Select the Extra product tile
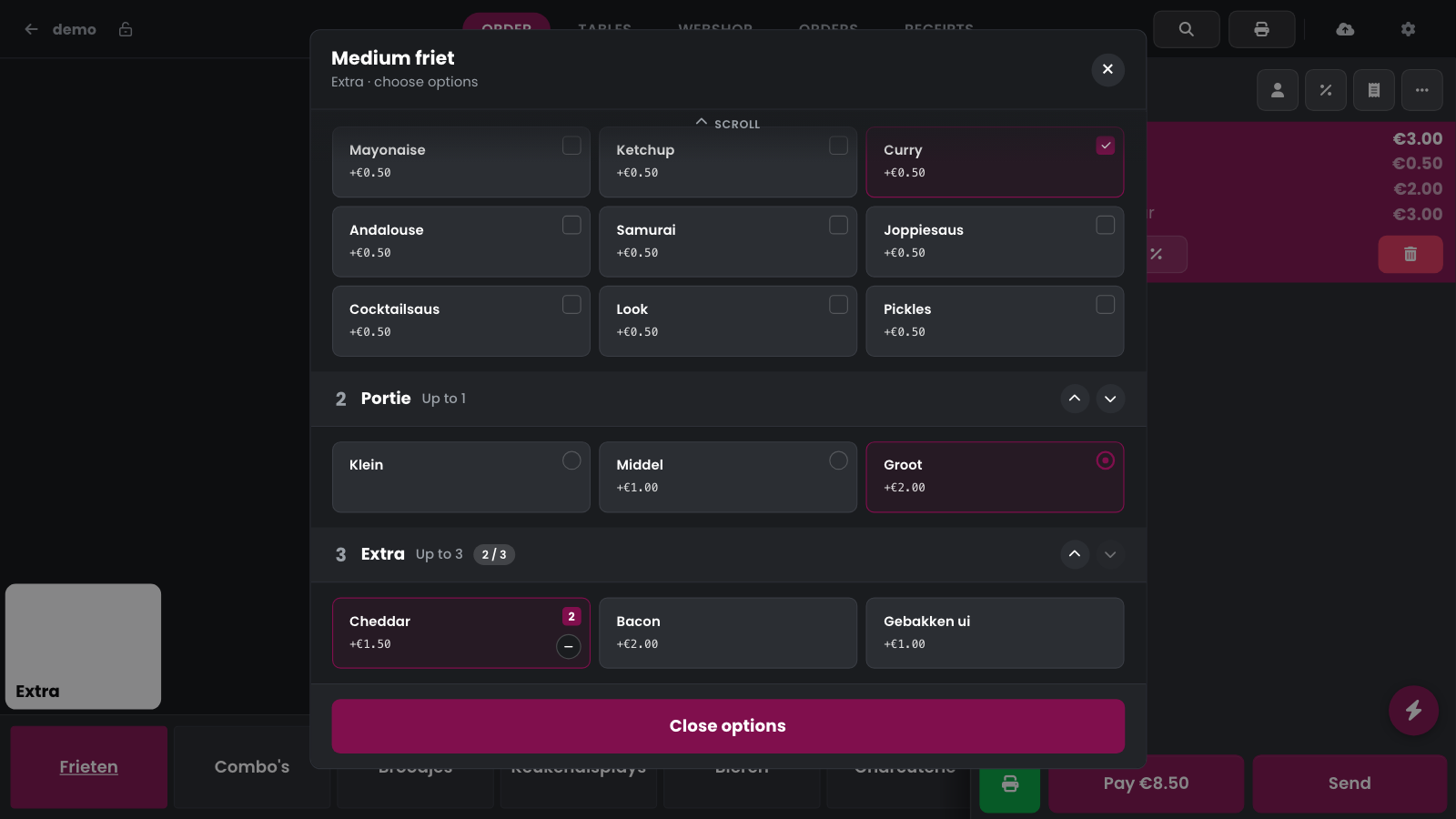 [x=84, y=646]
